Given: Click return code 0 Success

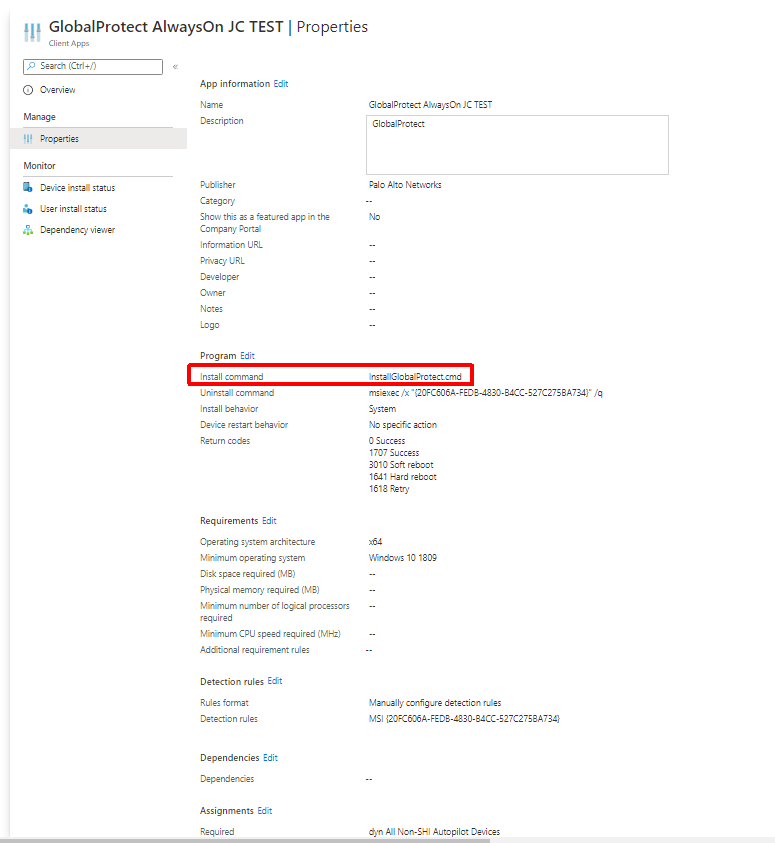Looking at the screenshot, I should (387, 441).
